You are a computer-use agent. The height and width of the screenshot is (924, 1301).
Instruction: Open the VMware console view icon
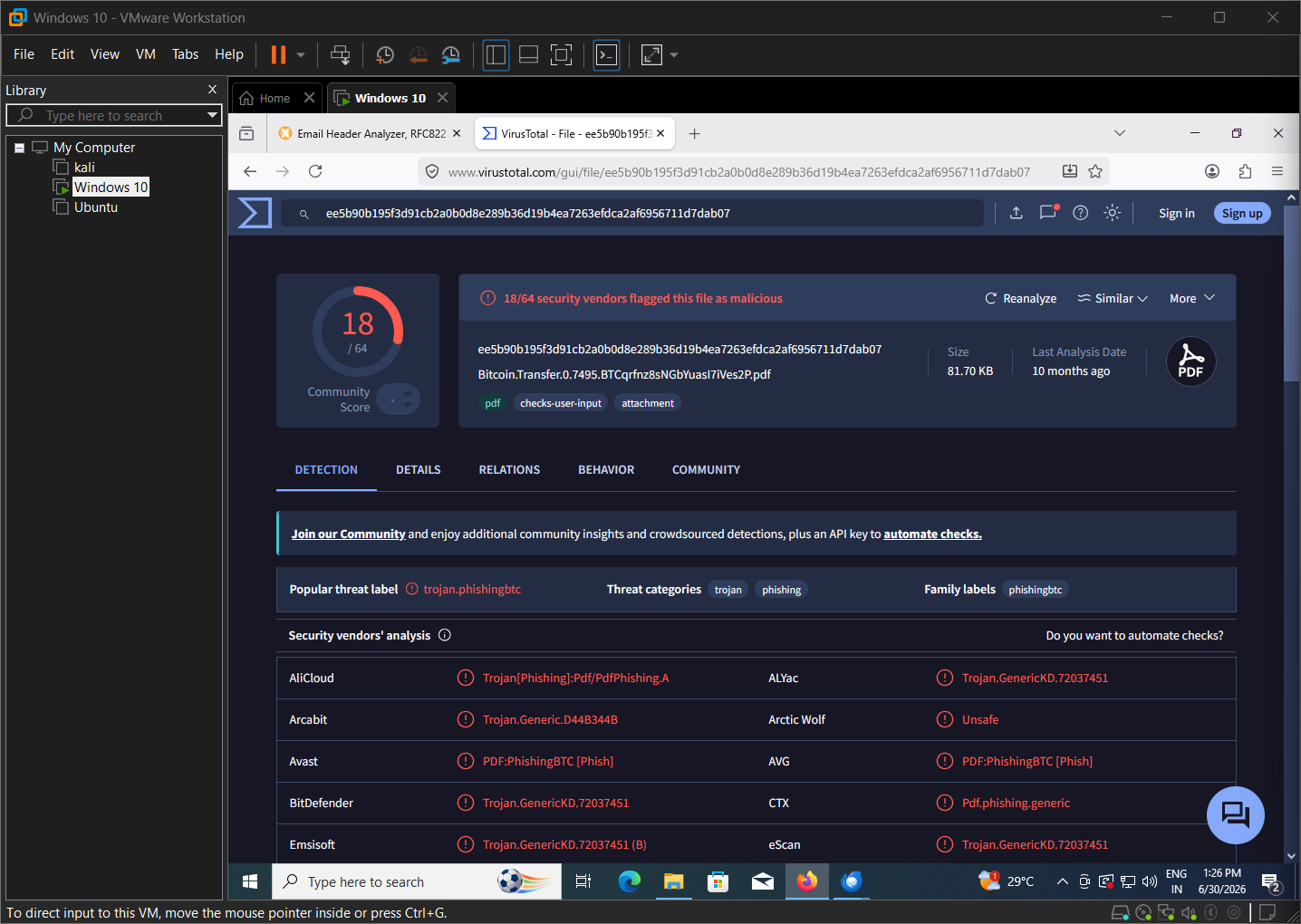click(x=606, y=55)
